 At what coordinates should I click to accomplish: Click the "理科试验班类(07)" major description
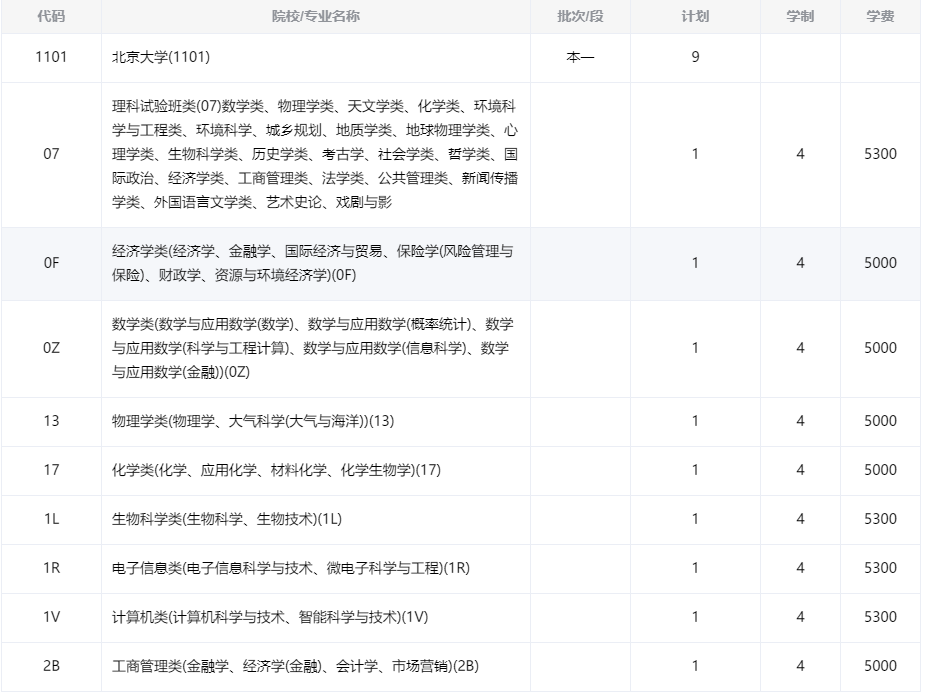pyautogui.click(x=315, y=154)
